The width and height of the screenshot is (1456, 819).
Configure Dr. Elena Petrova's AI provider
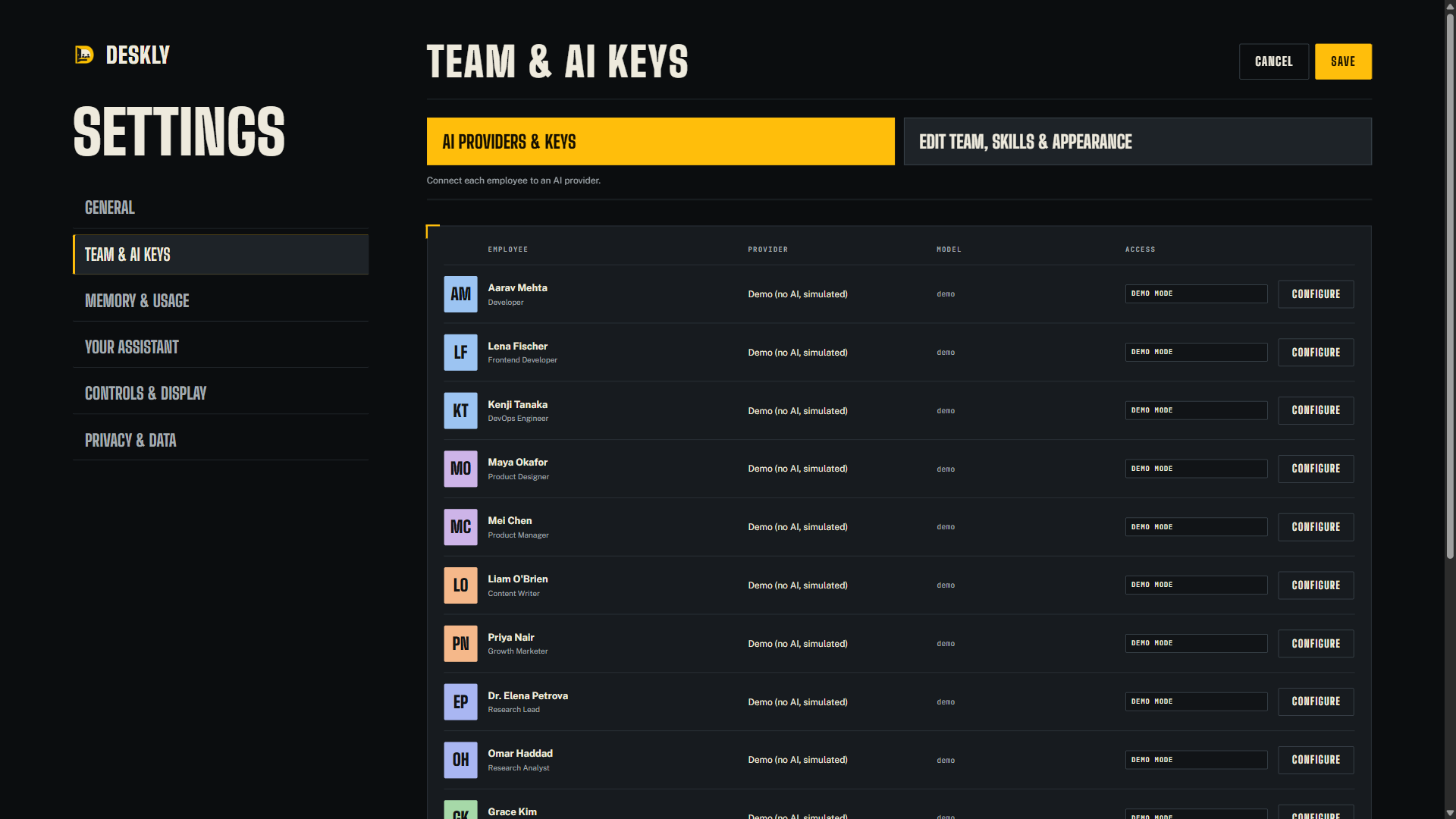click(x=1316, y=701)
